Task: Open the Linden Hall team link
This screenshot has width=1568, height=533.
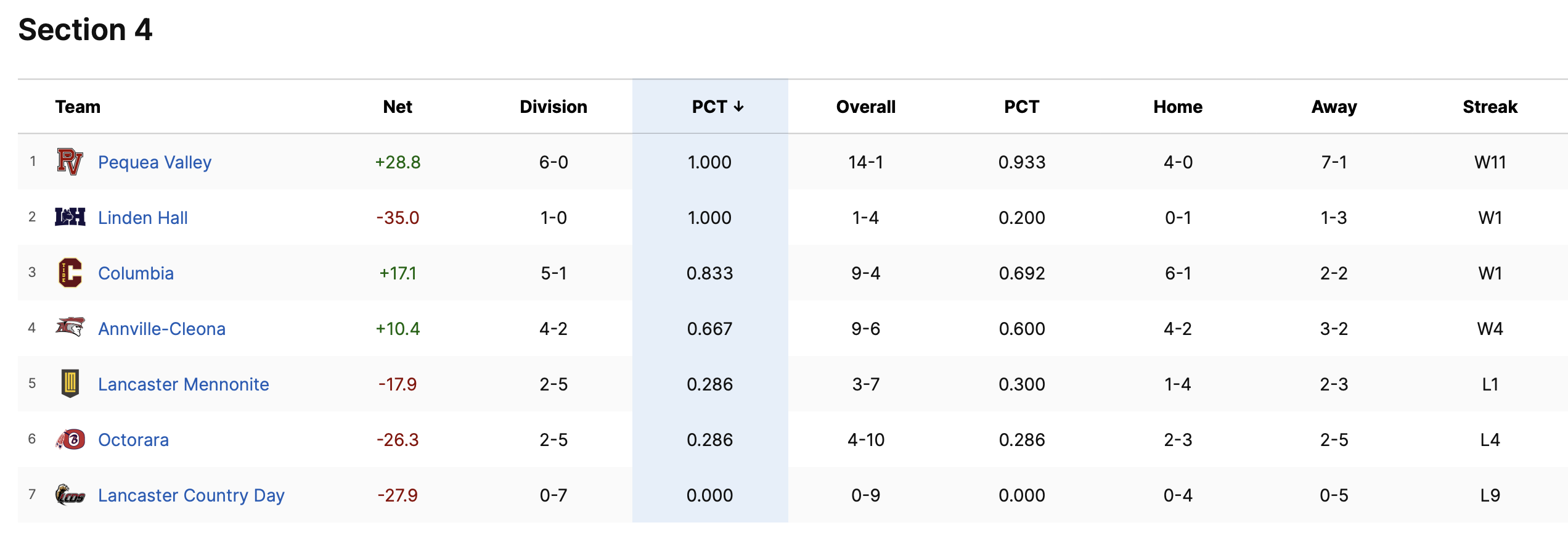Action: point(143,218)
